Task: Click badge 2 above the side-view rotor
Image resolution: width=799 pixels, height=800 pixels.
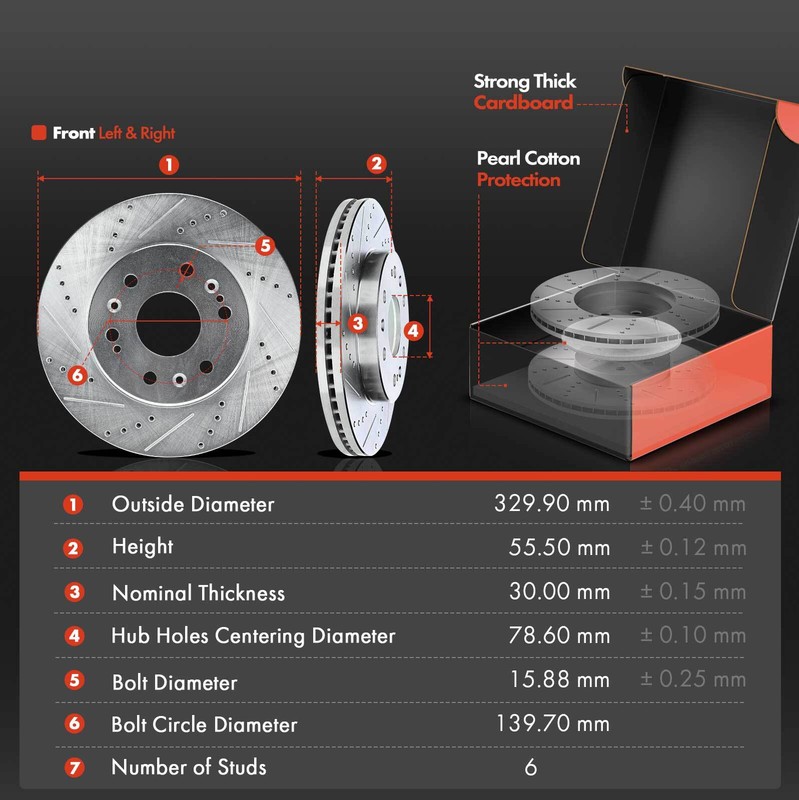Action: (x=376, y=164)
